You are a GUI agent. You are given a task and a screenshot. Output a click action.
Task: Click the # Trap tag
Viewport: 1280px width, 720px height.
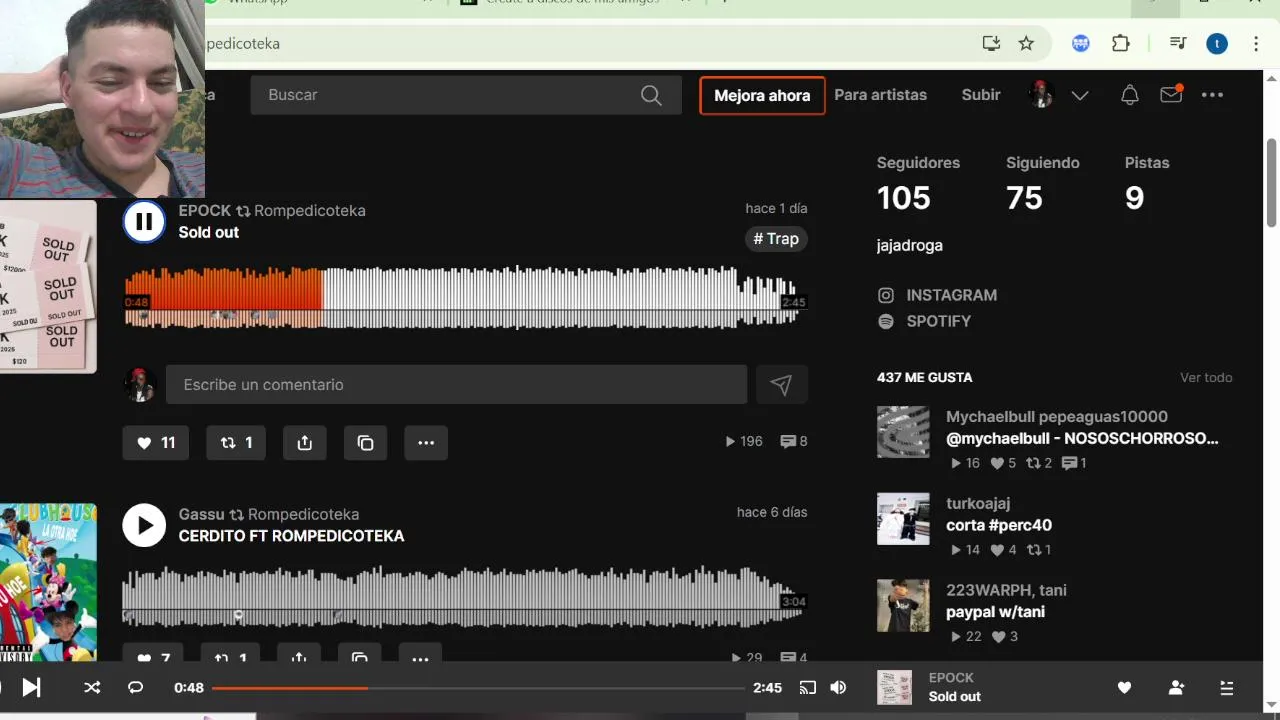pyautogui.click(x=776, y=239)
